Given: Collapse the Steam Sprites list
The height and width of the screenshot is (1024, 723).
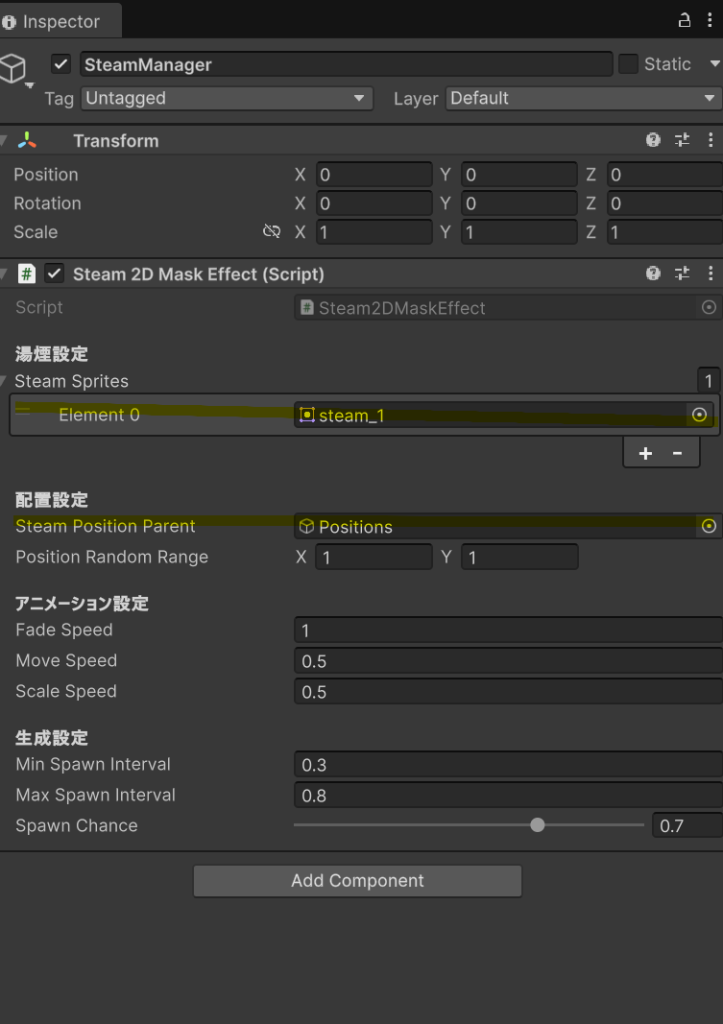Looking at the screenshot, I should (x=6, y=381).
